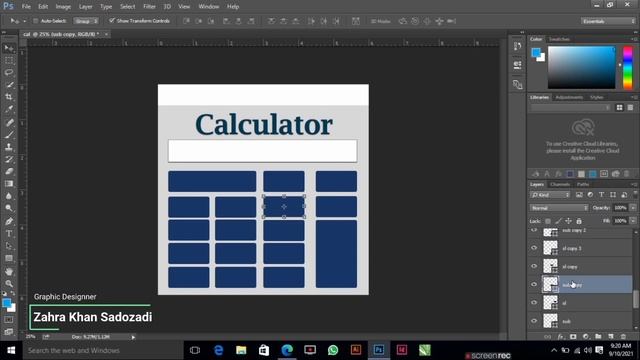The height and width of the screenshot is (360, 640).
Task: Toggle the layer filter on/off switch
Action: coord(635,194)
